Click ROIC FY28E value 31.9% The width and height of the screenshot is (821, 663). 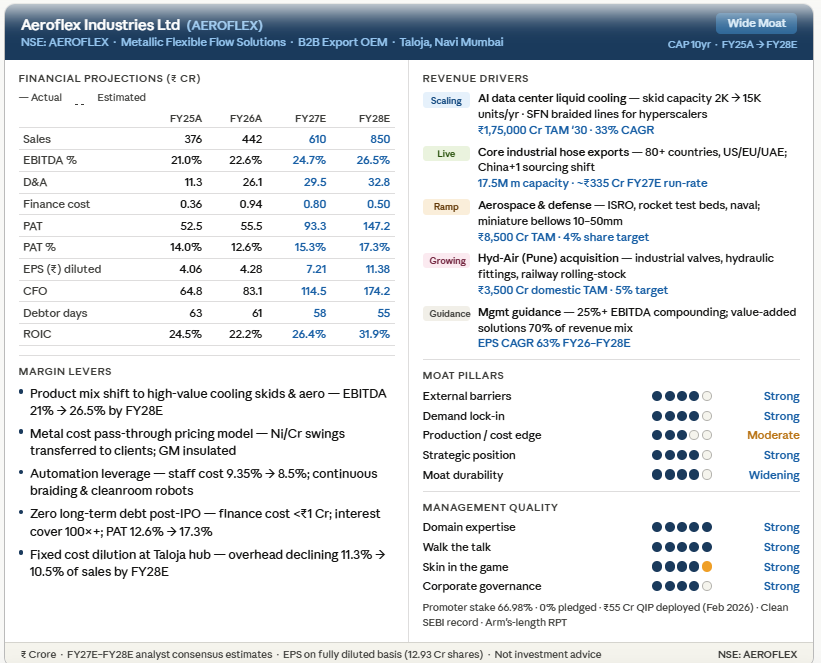(374, 334)
